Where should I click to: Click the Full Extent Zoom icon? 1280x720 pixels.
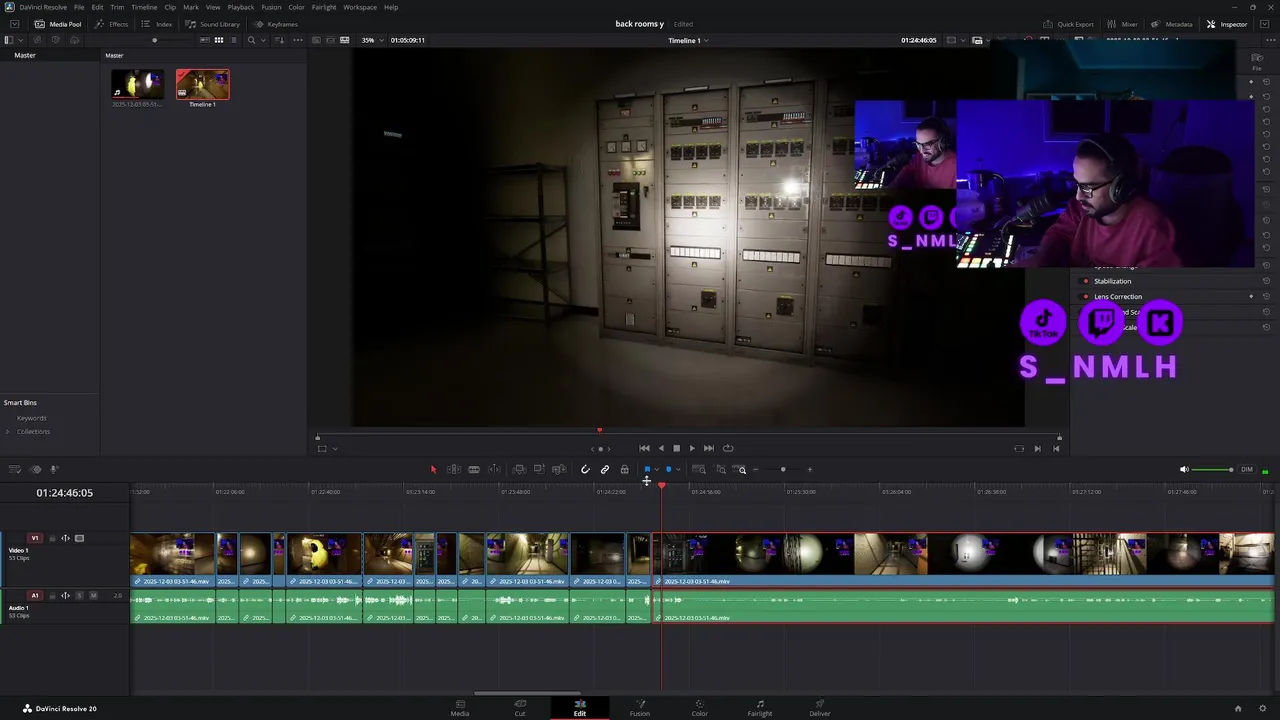point(699,469)
